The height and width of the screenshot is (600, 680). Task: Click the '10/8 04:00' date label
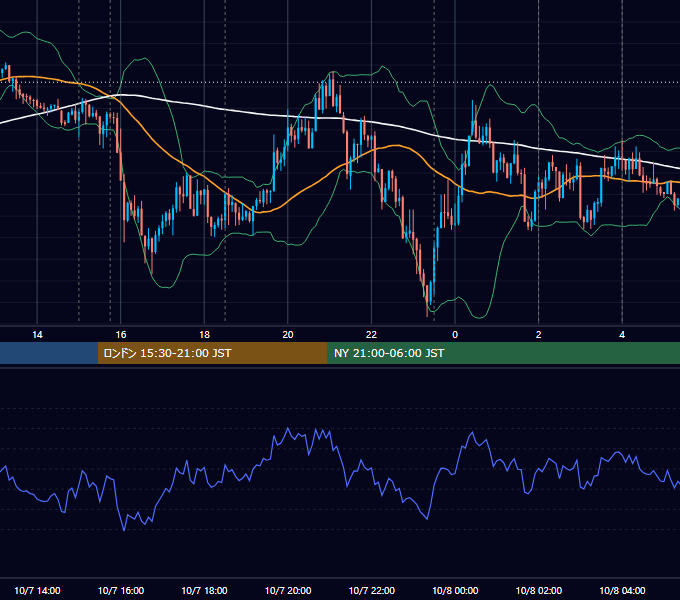coord(622,590)
